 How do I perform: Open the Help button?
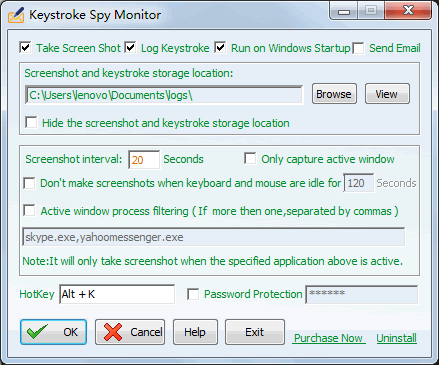click(195, 332)
